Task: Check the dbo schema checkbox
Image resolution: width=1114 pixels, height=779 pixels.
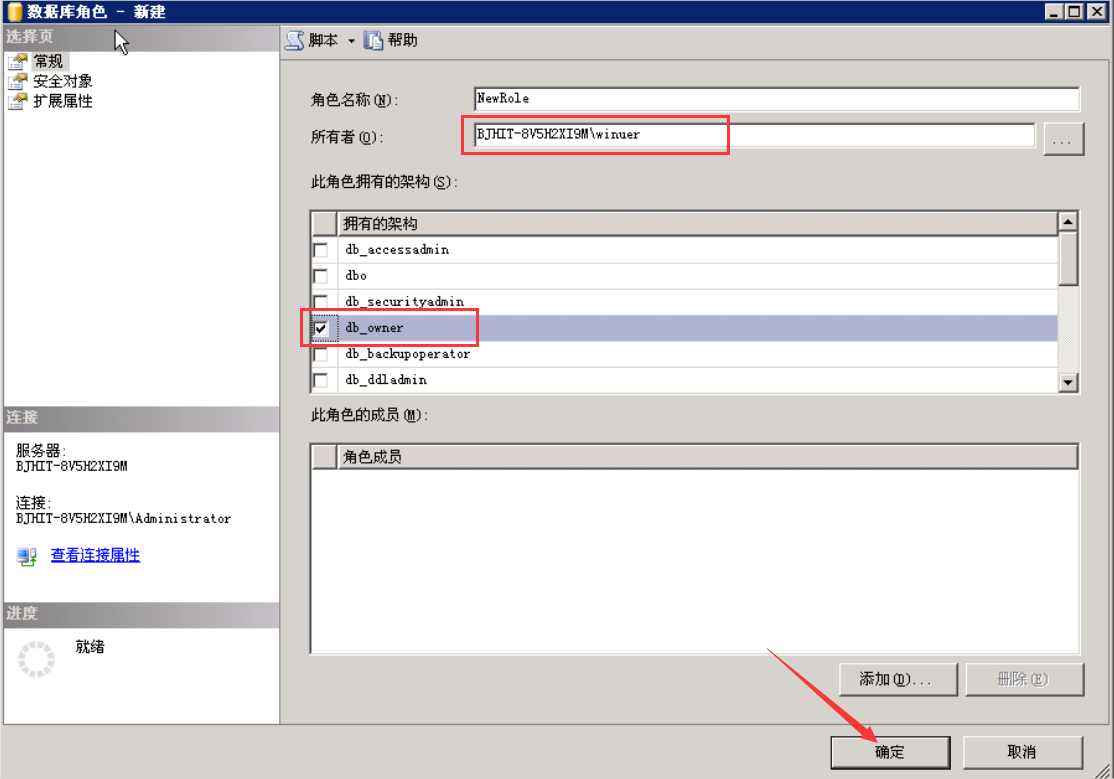Action: pos(321,276)
